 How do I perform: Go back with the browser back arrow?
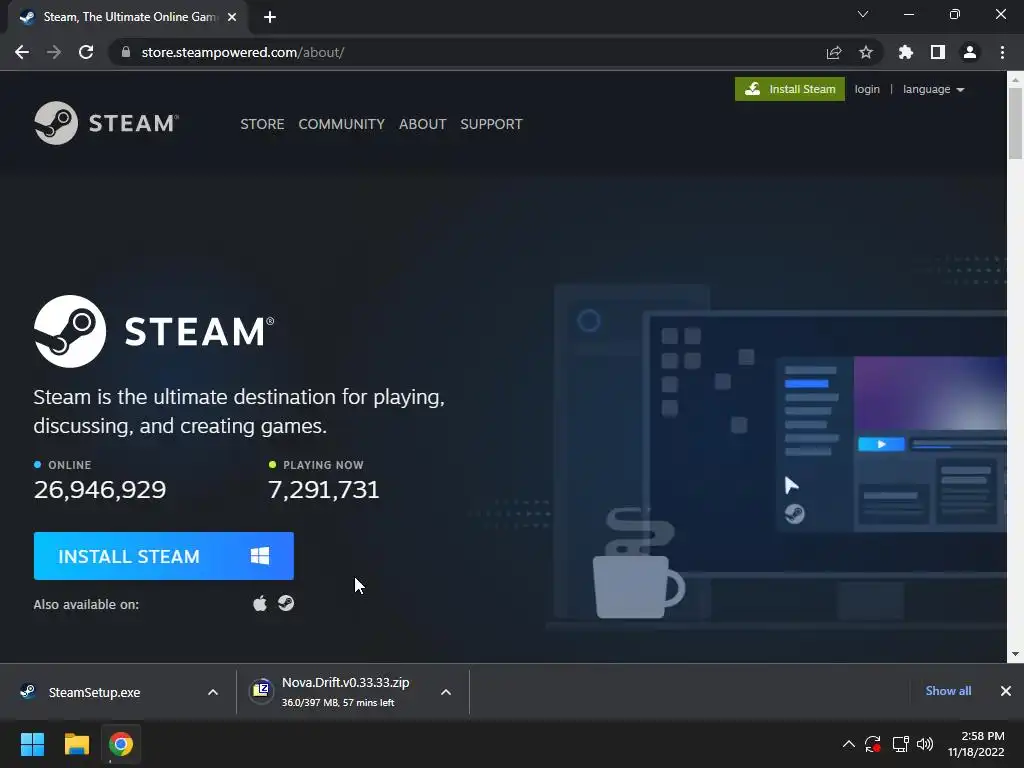22,52
